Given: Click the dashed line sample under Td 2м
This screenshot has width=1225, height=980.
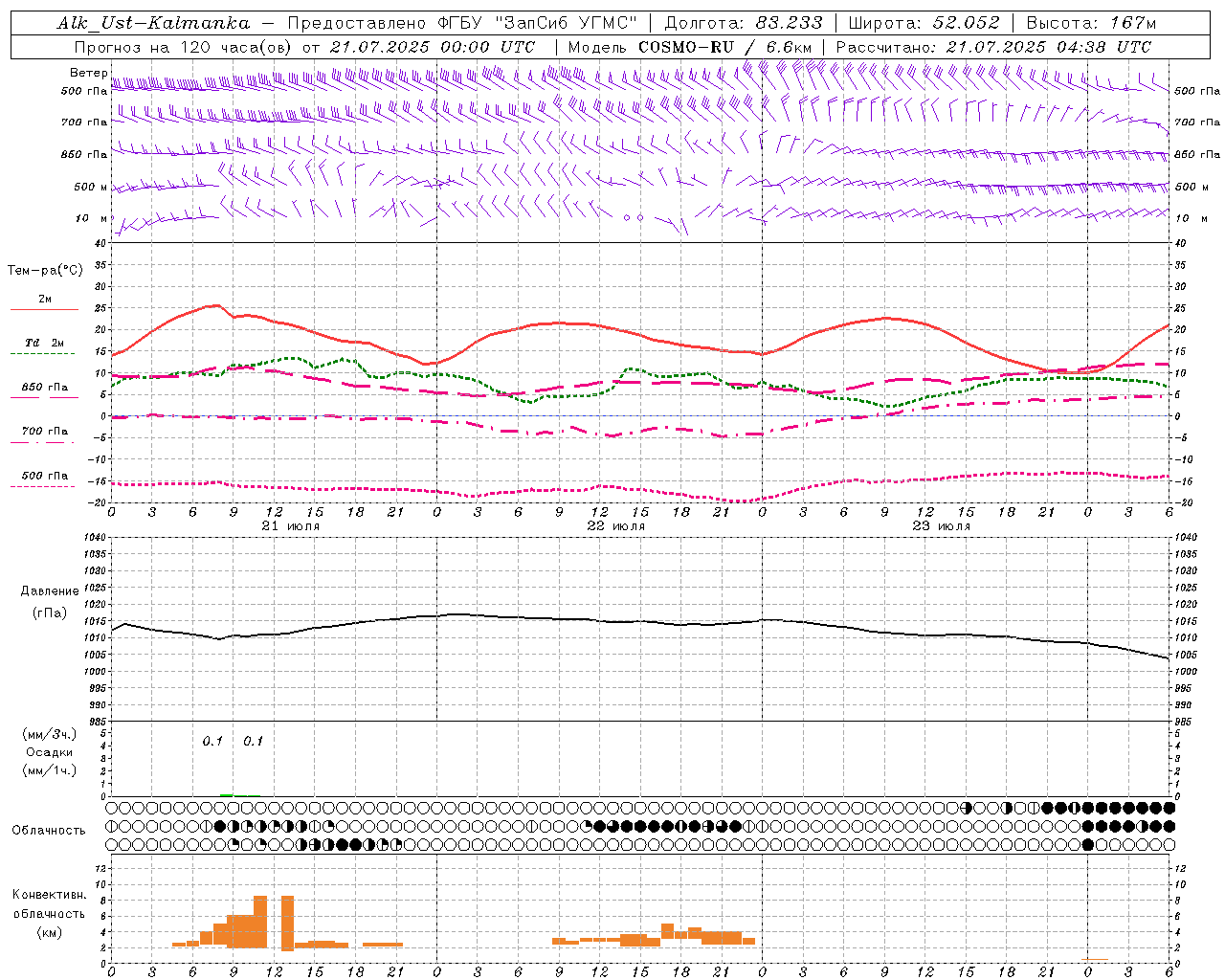Looking at the screenshot, I should tap(44, 354).
